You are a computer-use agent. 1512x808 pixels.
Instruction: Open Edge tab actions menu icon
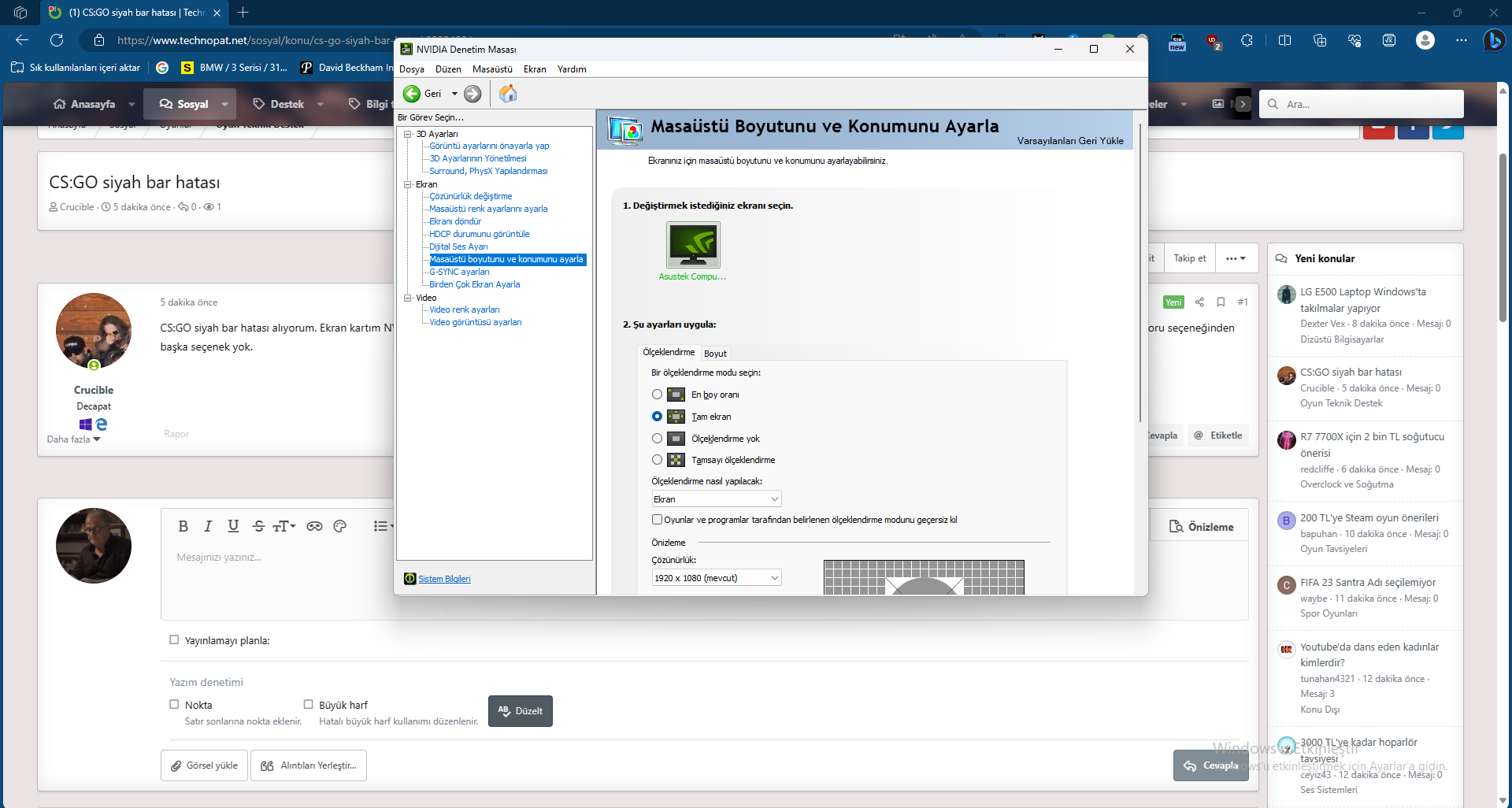coord(20,13)
